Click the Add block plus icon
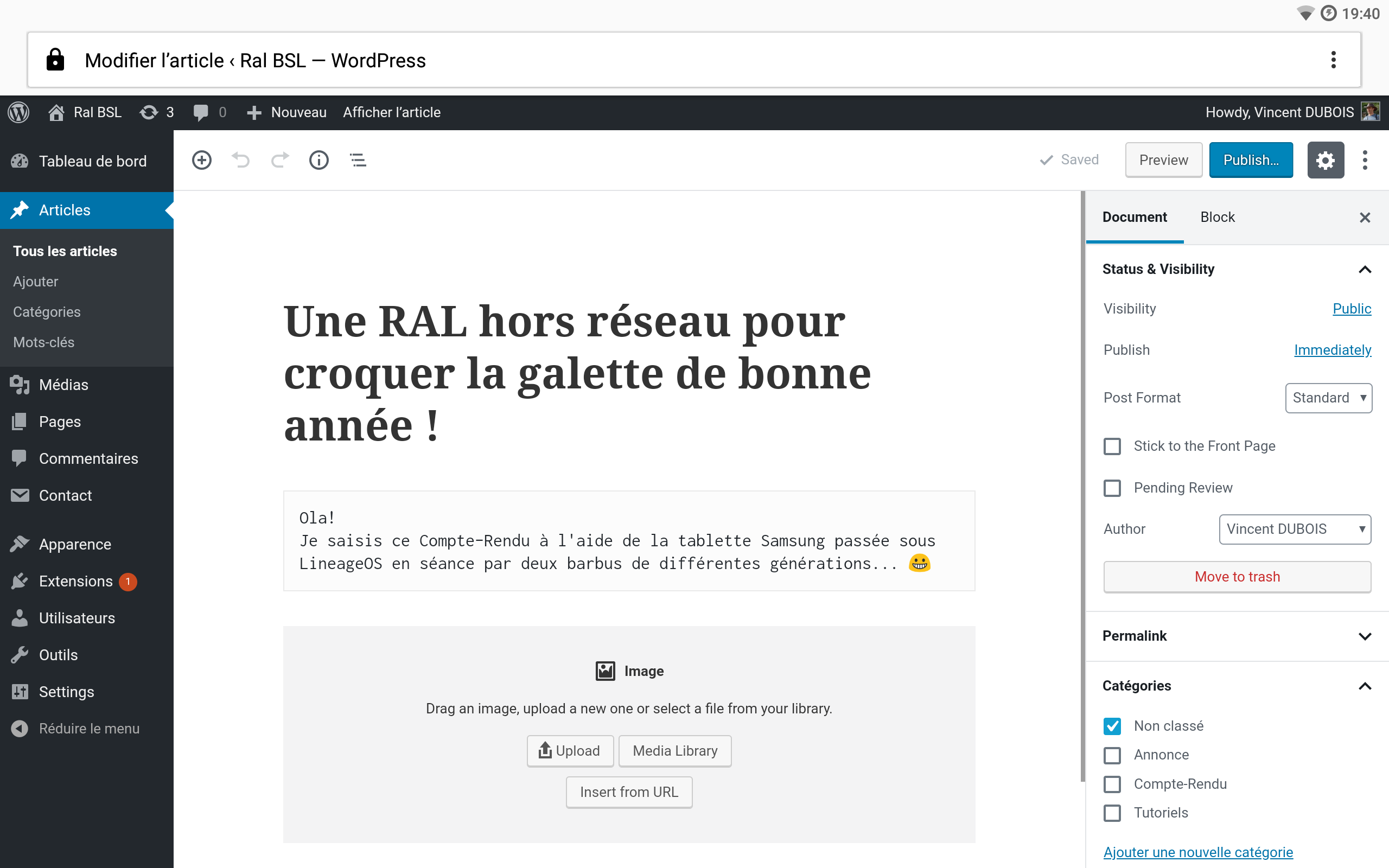Viewport: 1389px width, 868px height. pos(201,160)
